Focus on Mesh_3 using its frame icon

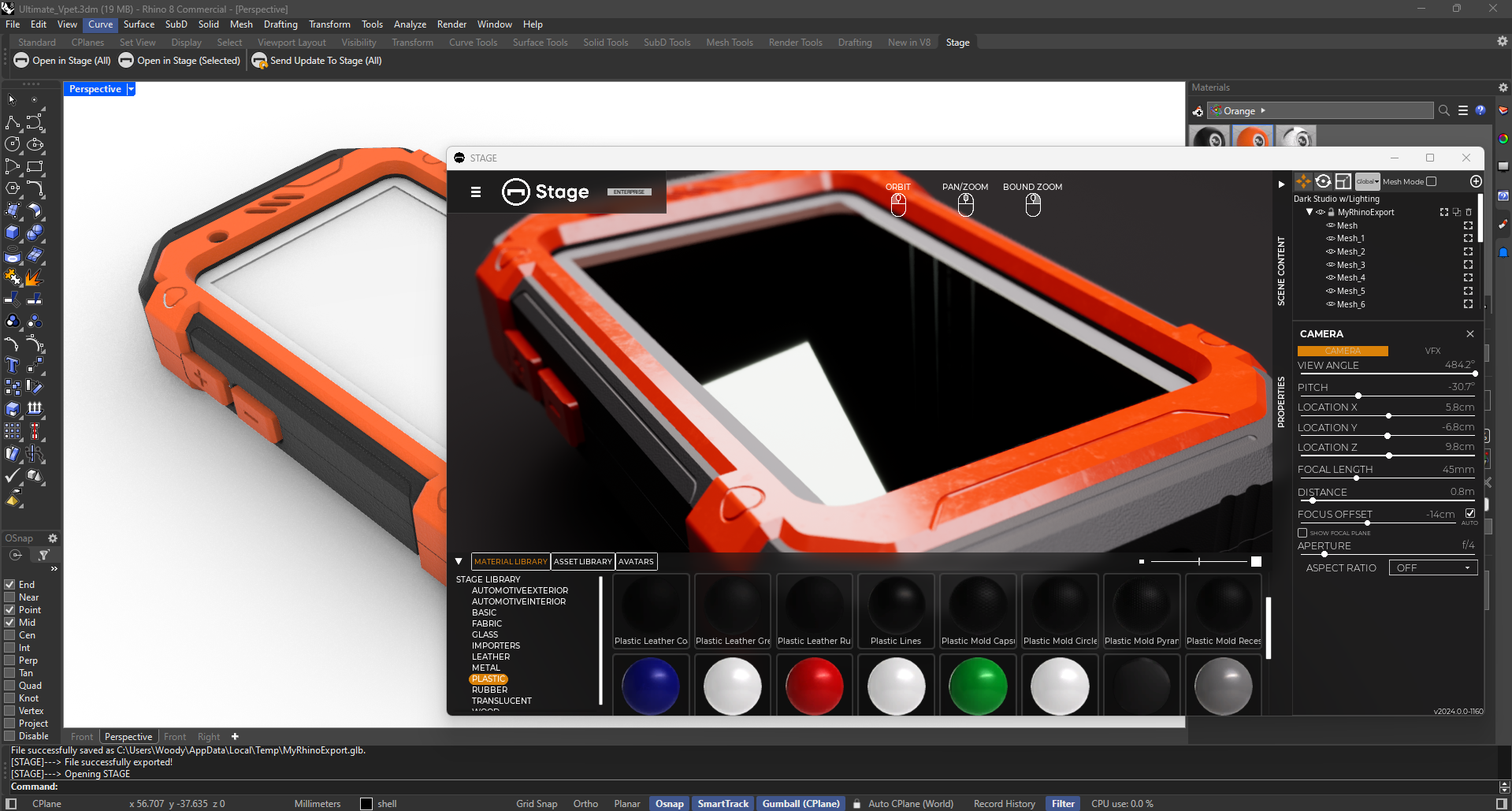[1468, 265]
